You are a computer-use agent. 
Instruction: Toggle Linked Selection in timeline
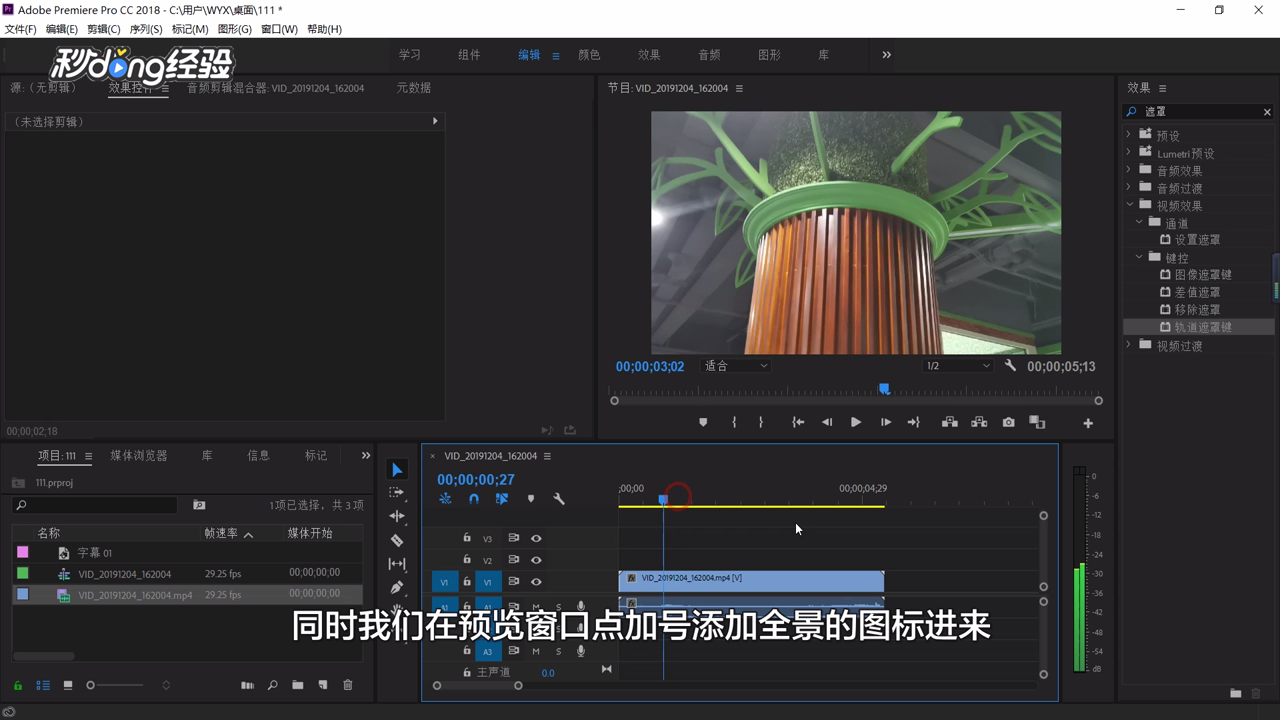pyautogui.click(x=502, y=499)
